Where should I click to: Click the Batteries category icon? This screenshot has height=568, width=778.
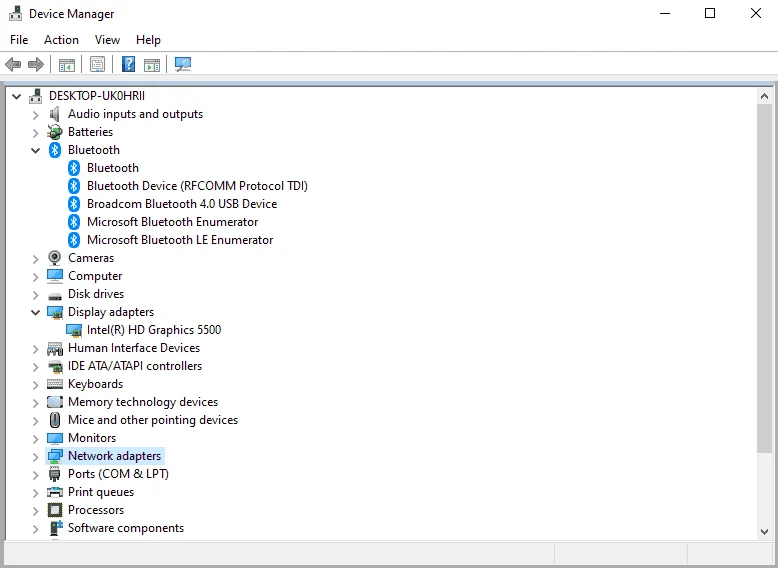click(x=55, y=132)
